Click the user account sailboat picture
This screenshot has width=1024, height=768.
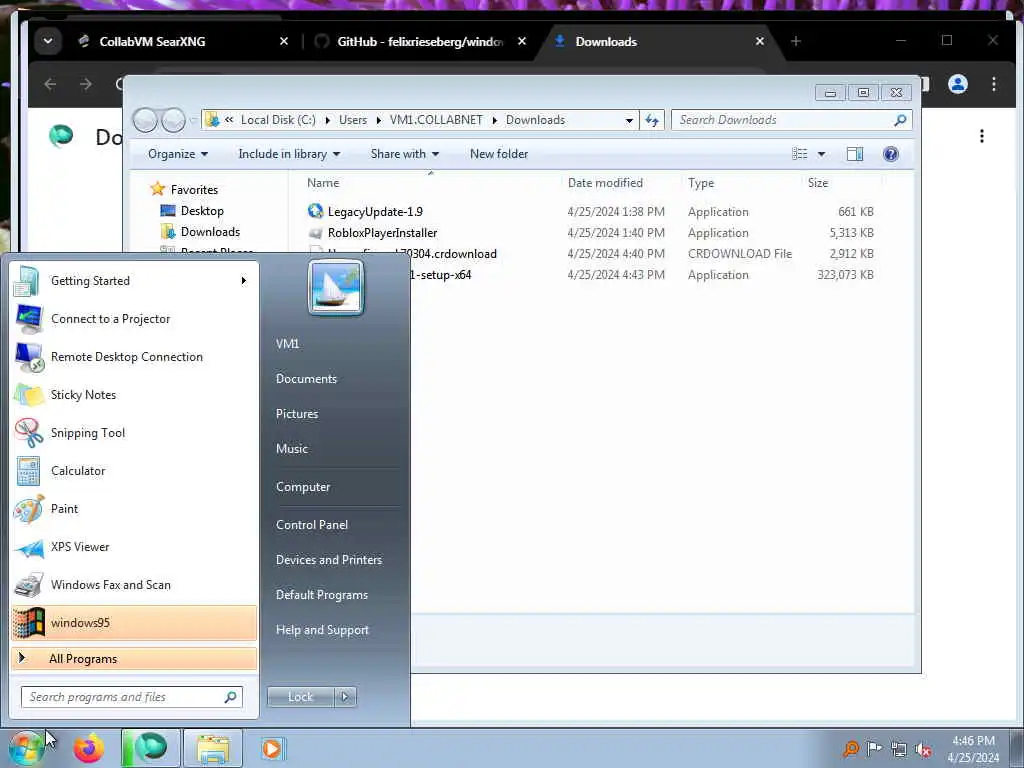point(336,287)
